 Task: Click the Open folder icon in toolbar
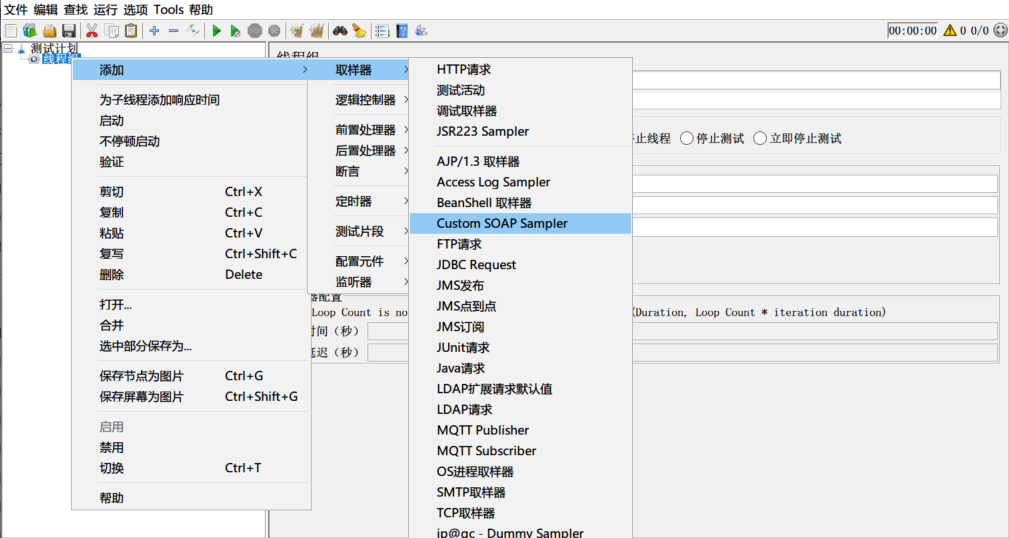pyautogui.click(x=49, y=31)
